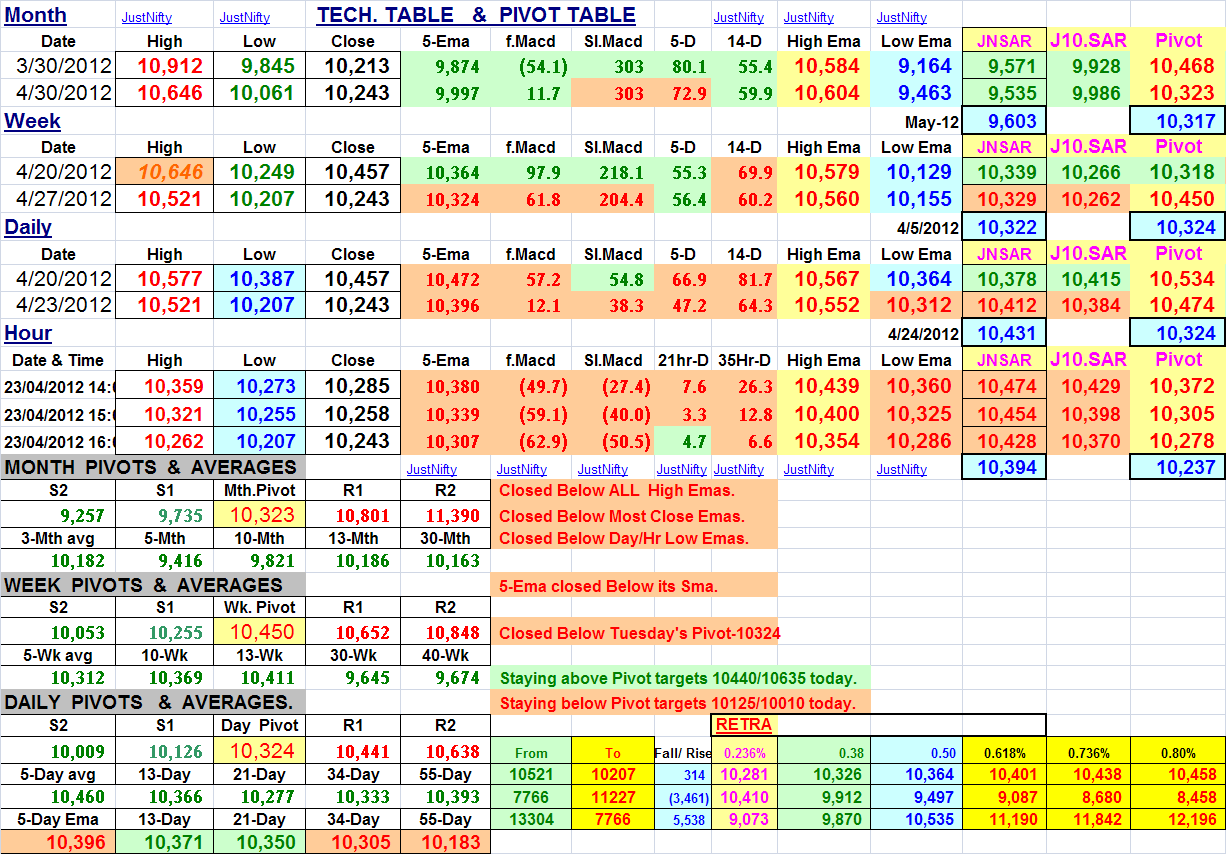The image size is (1226, 854).
Task: Select the Mth.Pivot header cell
Action: pyautogui.click(x=260, y=490)
